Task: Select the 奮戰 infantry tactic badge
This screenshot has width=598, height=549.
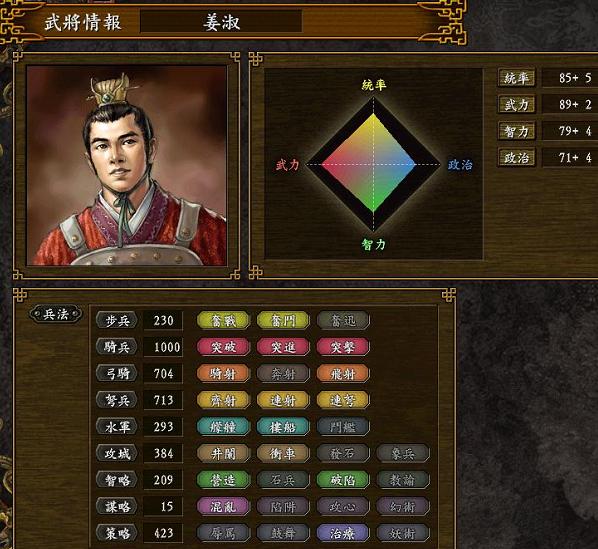Action: coord(223,321)
